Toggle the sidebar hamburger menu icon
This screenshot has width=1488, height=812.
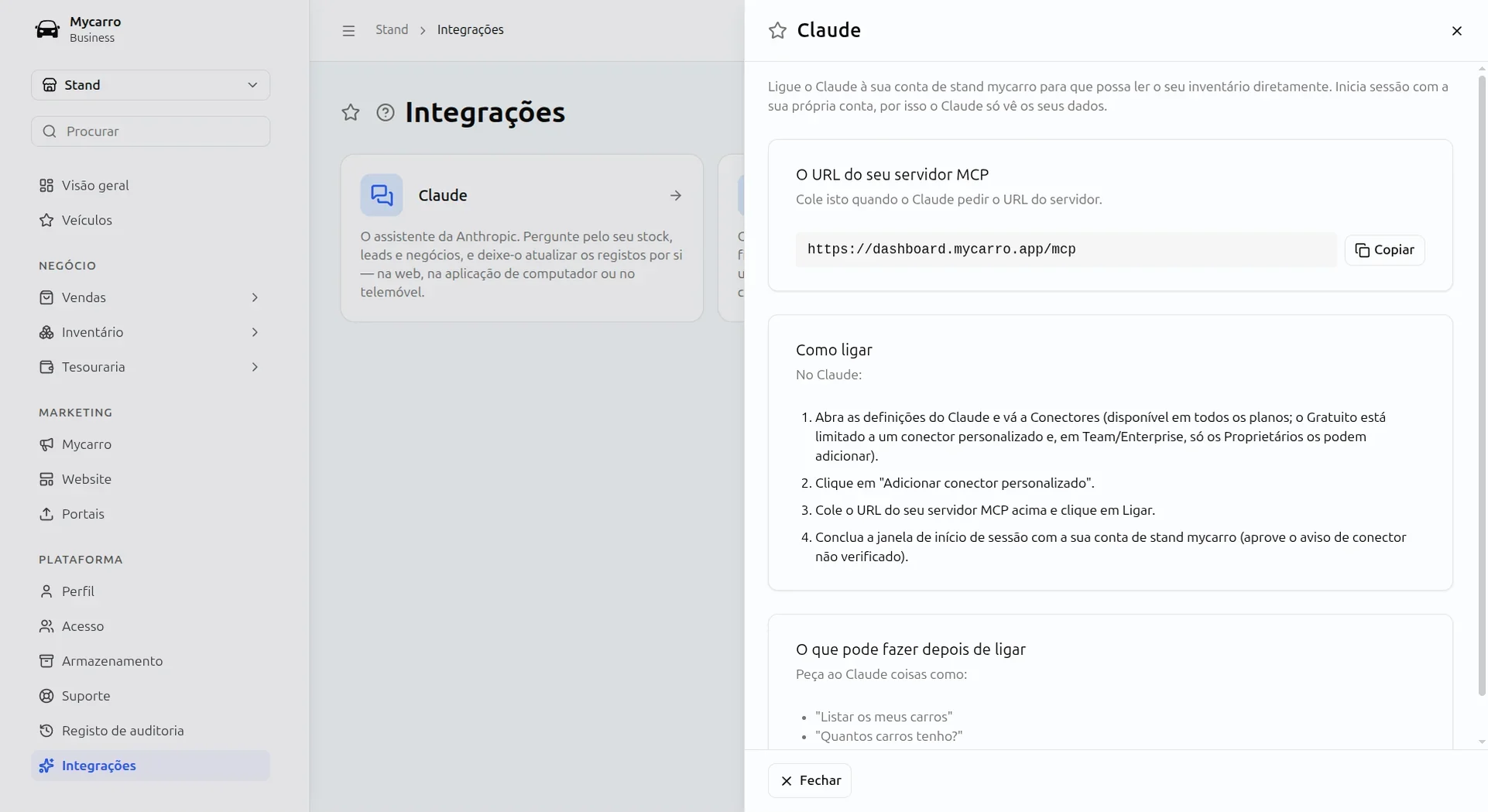348,30
